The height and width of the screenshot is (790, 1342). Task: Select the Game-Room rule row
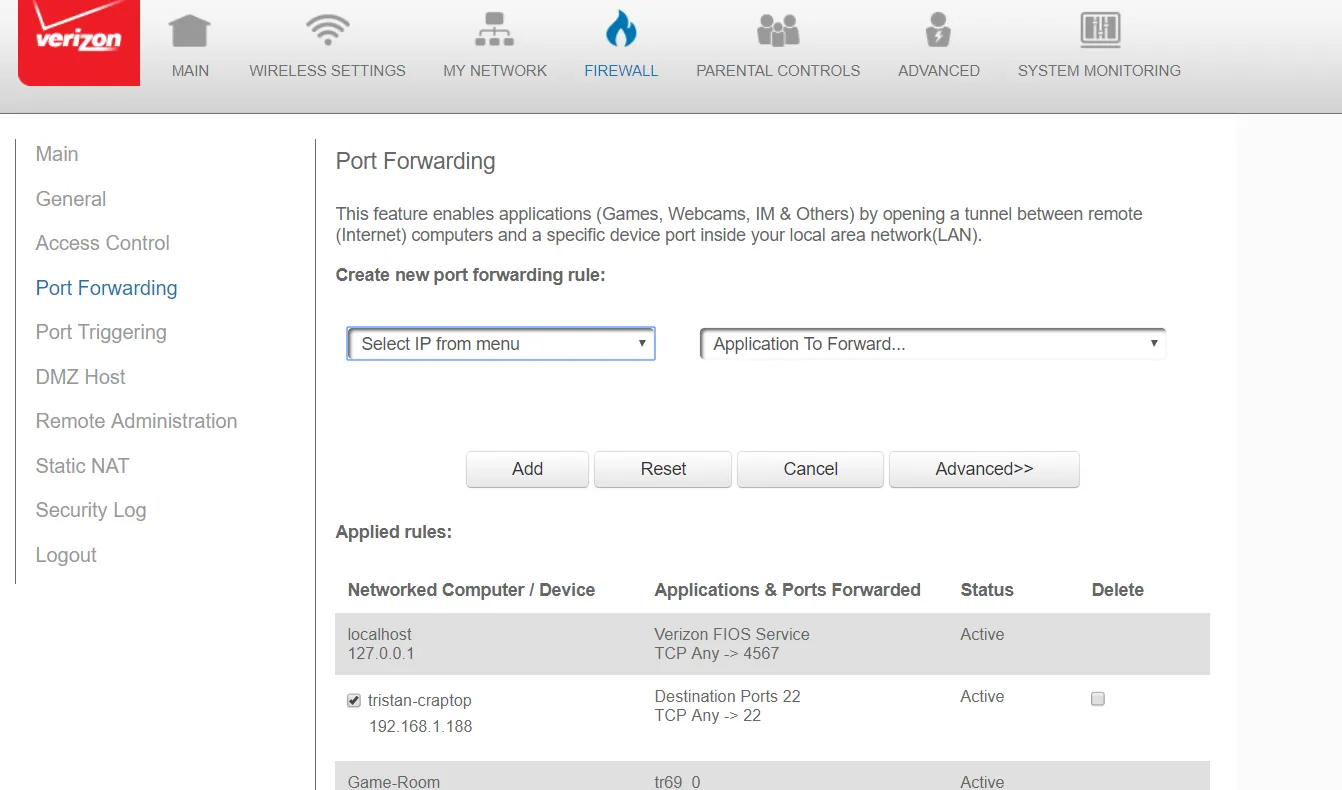393,781
